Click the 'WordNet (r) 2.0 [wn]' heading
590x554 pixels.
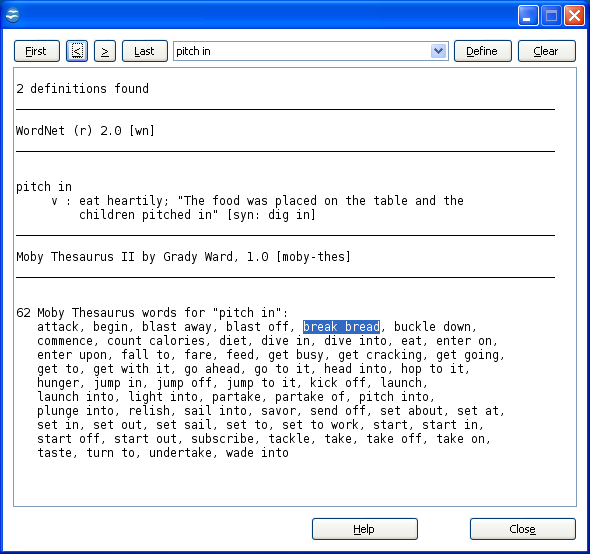pos(85,131)
